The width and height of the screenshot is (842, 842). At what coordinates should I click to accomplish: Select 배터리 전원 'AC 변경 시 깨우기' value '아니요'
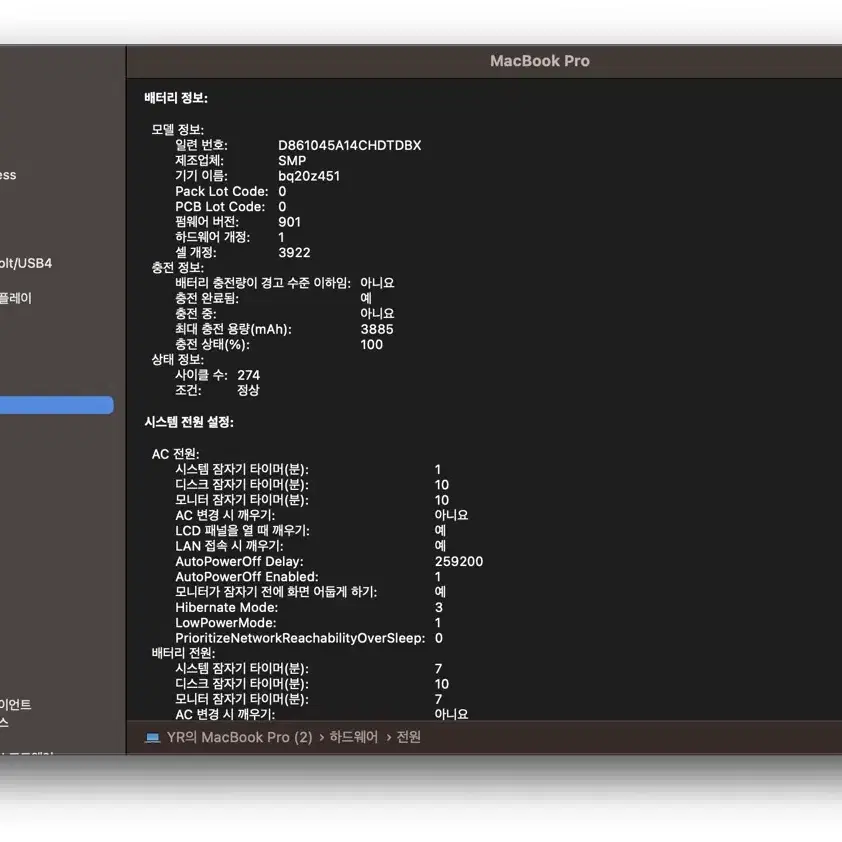(452, 714)
